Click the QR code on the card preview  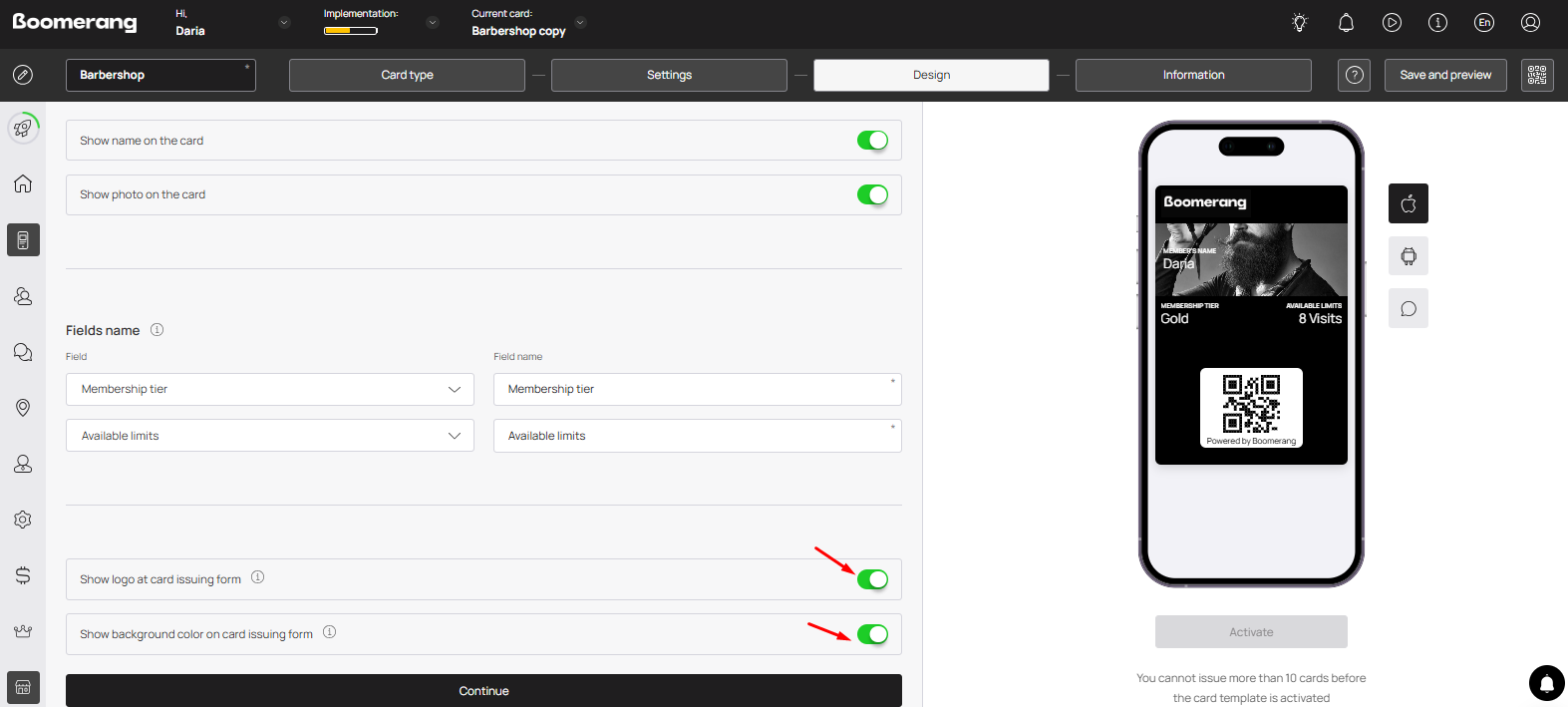(1251, 404)
